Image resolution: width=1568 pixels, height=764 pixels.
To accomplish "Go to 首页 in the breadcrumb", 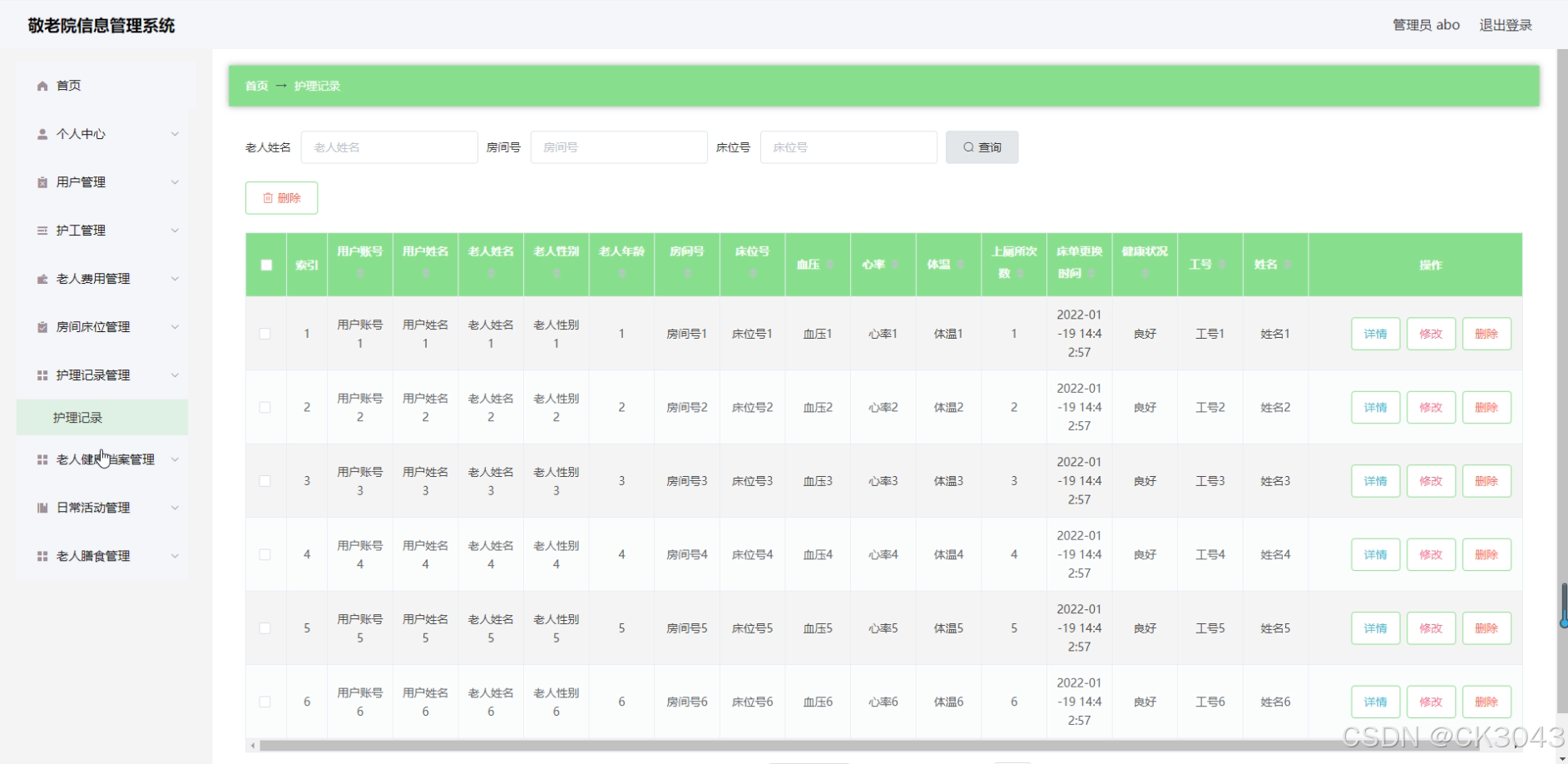I will 256,86.
